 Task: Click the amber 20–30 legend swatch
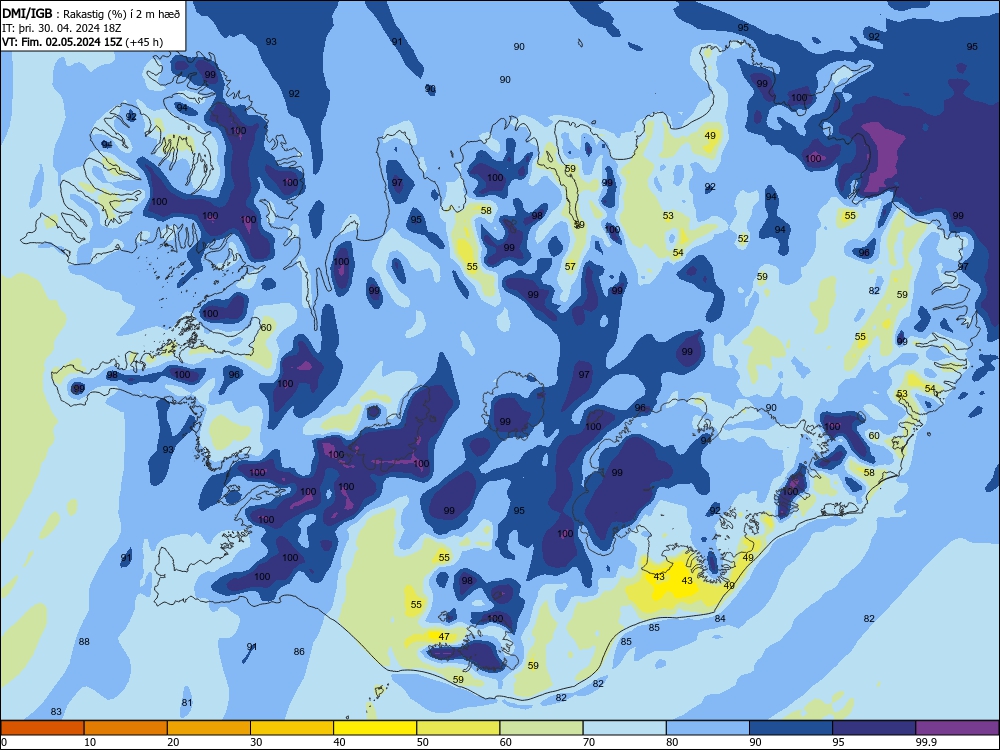pos(209,728)
